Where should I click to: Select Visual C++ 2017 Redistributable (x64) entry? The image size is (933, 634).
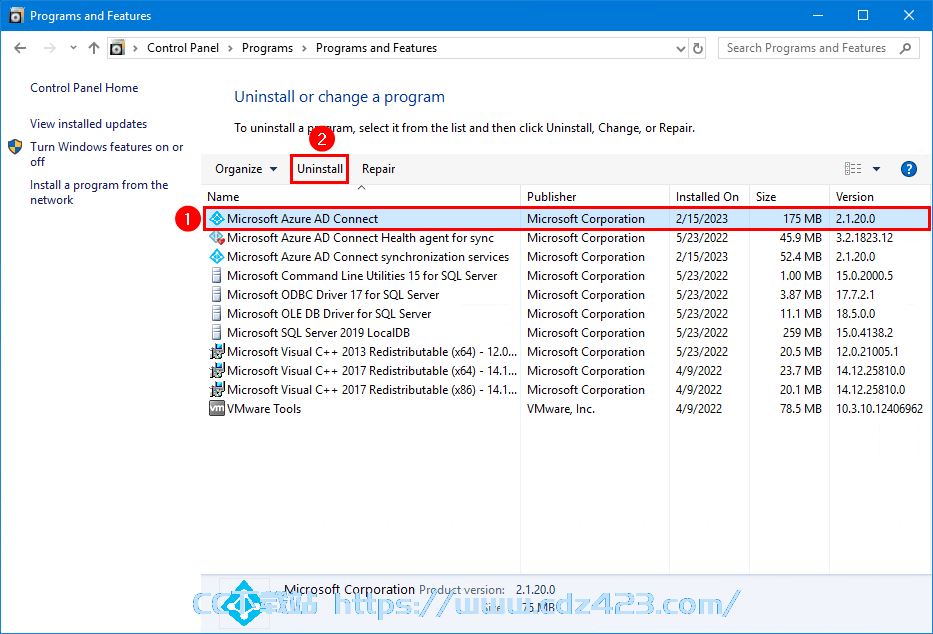[x=566, y=371]
